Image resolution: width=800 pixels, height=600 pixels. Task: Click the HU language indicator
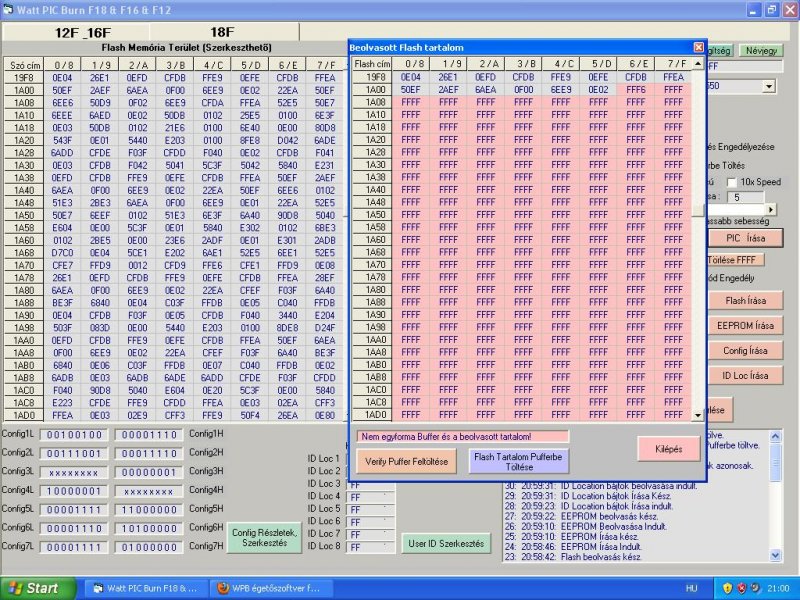click(691, 588)
